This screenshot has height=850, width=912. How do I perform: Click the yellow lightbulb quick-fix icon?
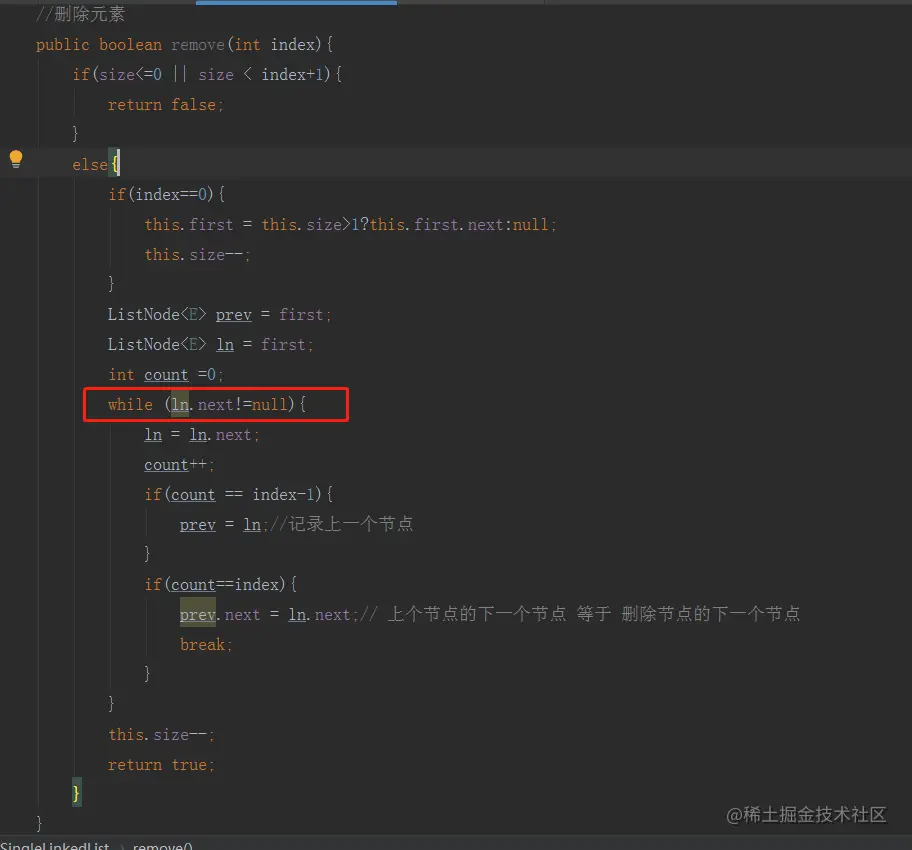(x=16, y=159)
